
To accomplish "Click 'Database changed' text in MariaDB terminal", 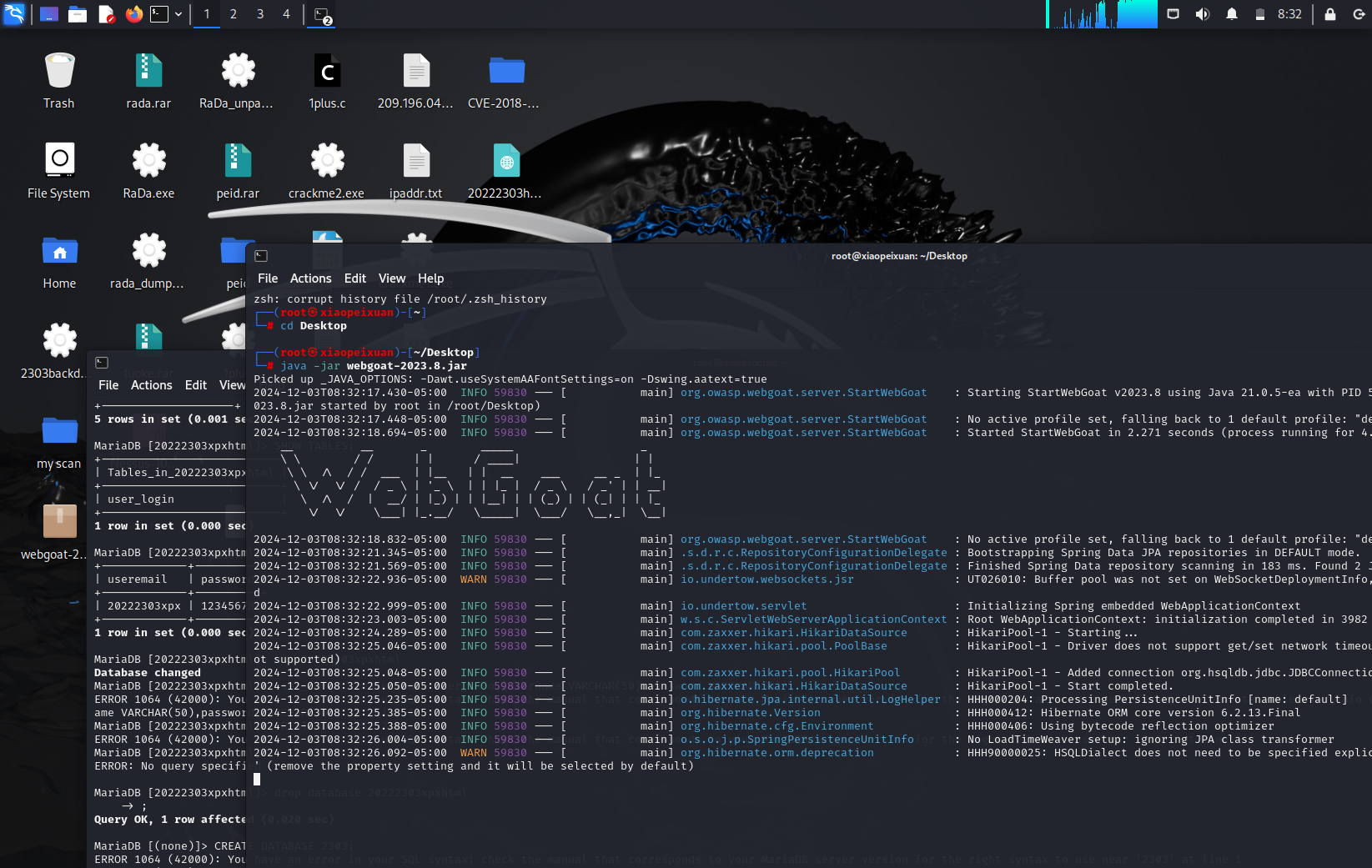I will point(148,673).
